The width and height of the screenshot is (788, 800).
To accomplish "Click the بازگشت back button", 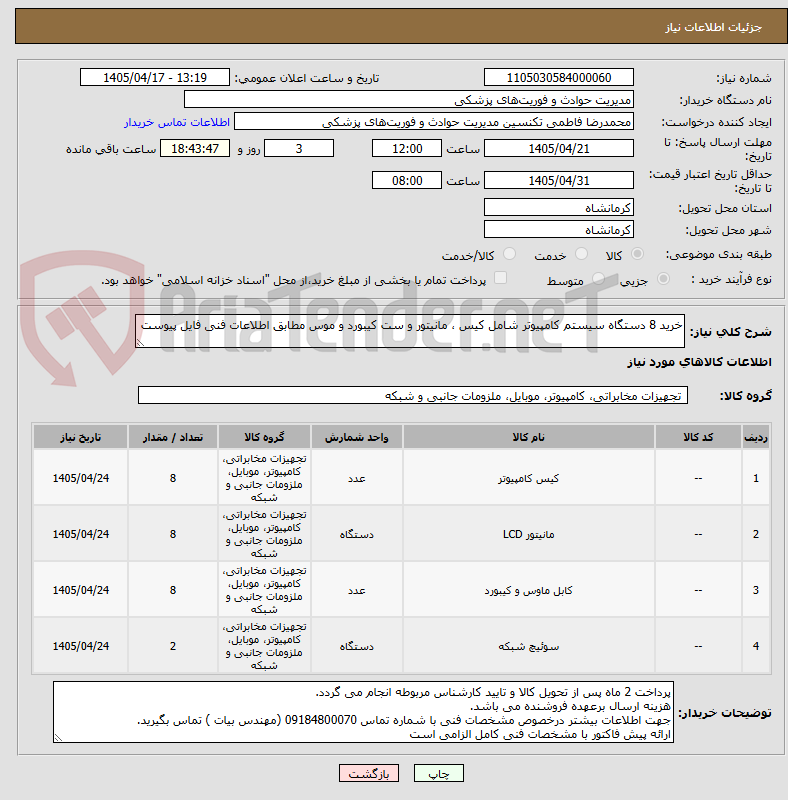I will point(368,773).
